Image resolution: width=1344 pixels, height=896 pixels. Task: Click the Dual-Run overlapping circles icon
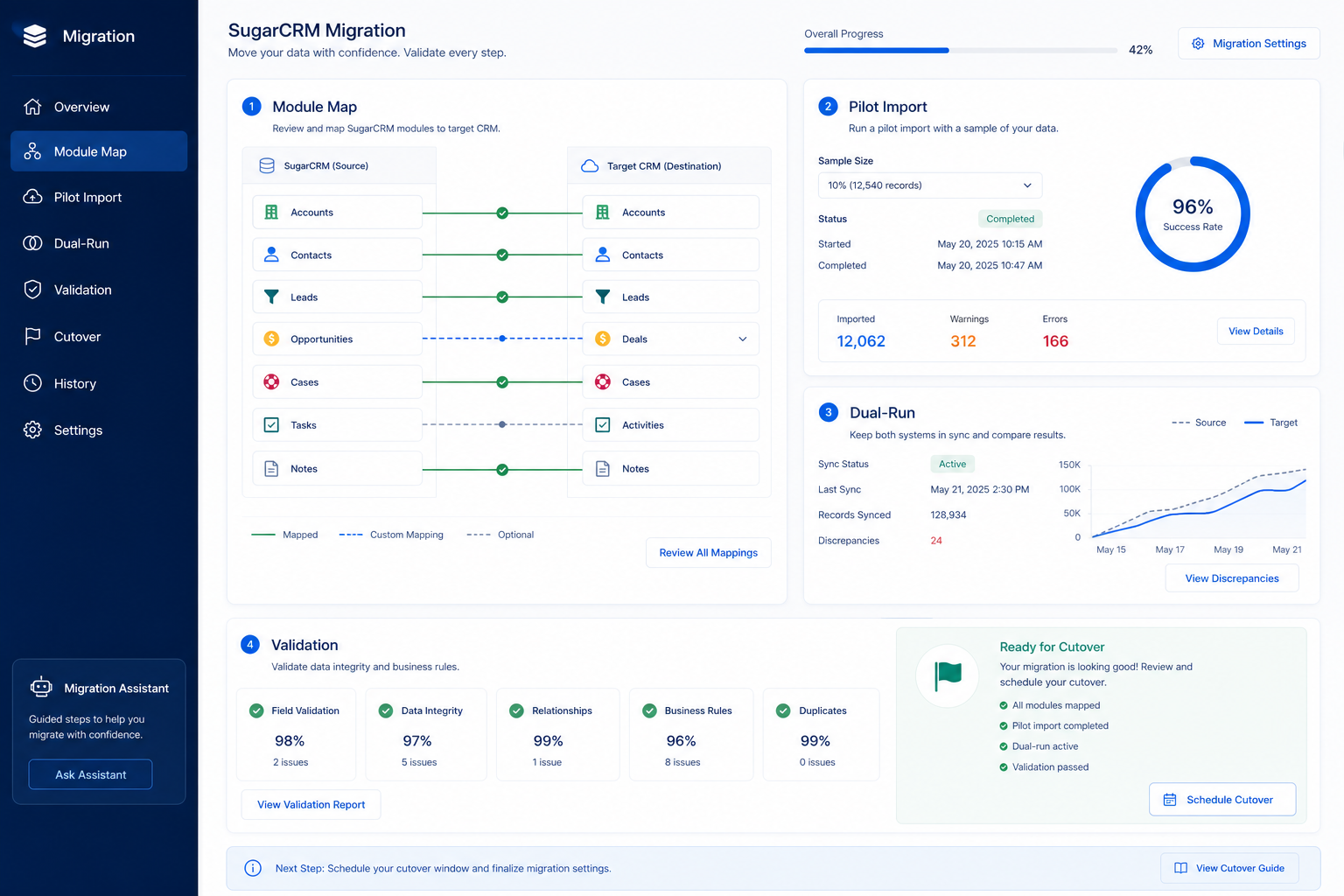coord(32,243)
